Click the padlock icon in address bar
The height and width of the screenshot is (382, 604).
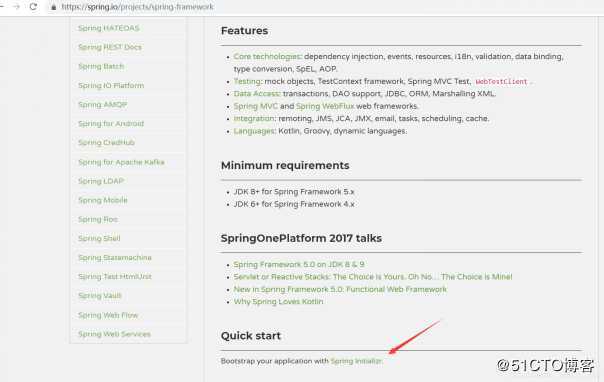54,7
